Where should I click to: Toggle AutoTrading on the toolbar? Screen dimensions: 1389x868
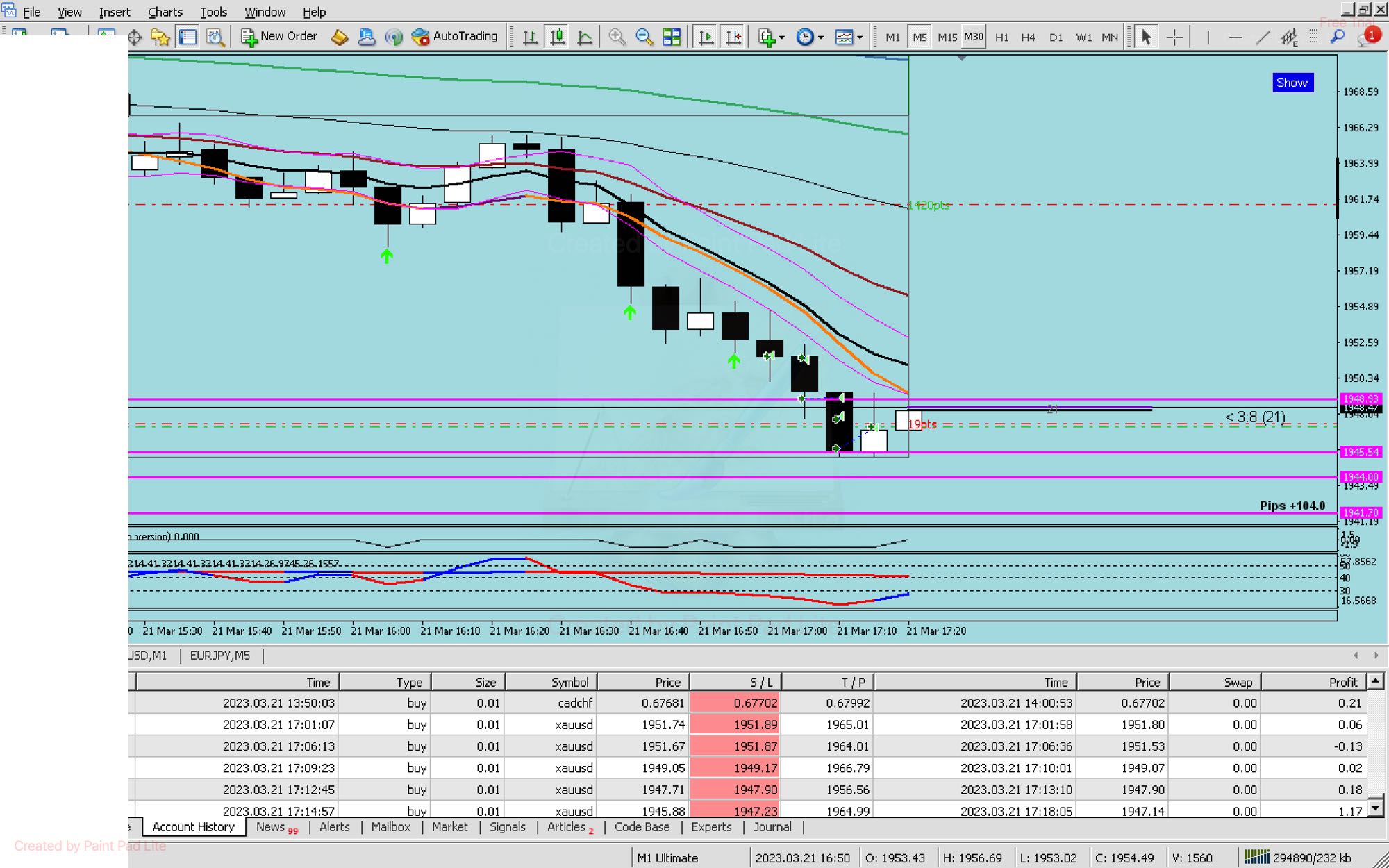point(455,37)
